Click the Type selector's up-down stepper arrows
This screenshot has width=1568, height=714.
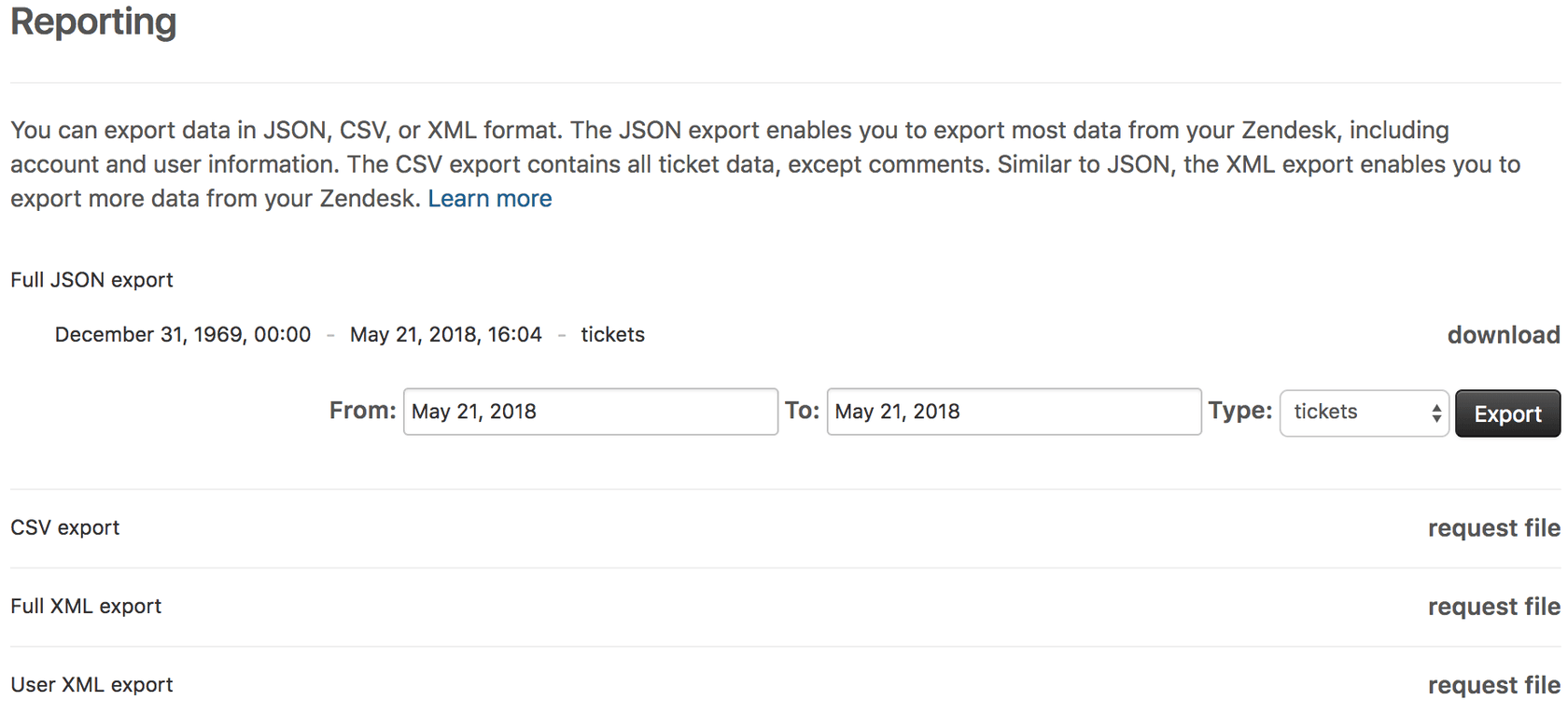click(x=1435, y=412)
